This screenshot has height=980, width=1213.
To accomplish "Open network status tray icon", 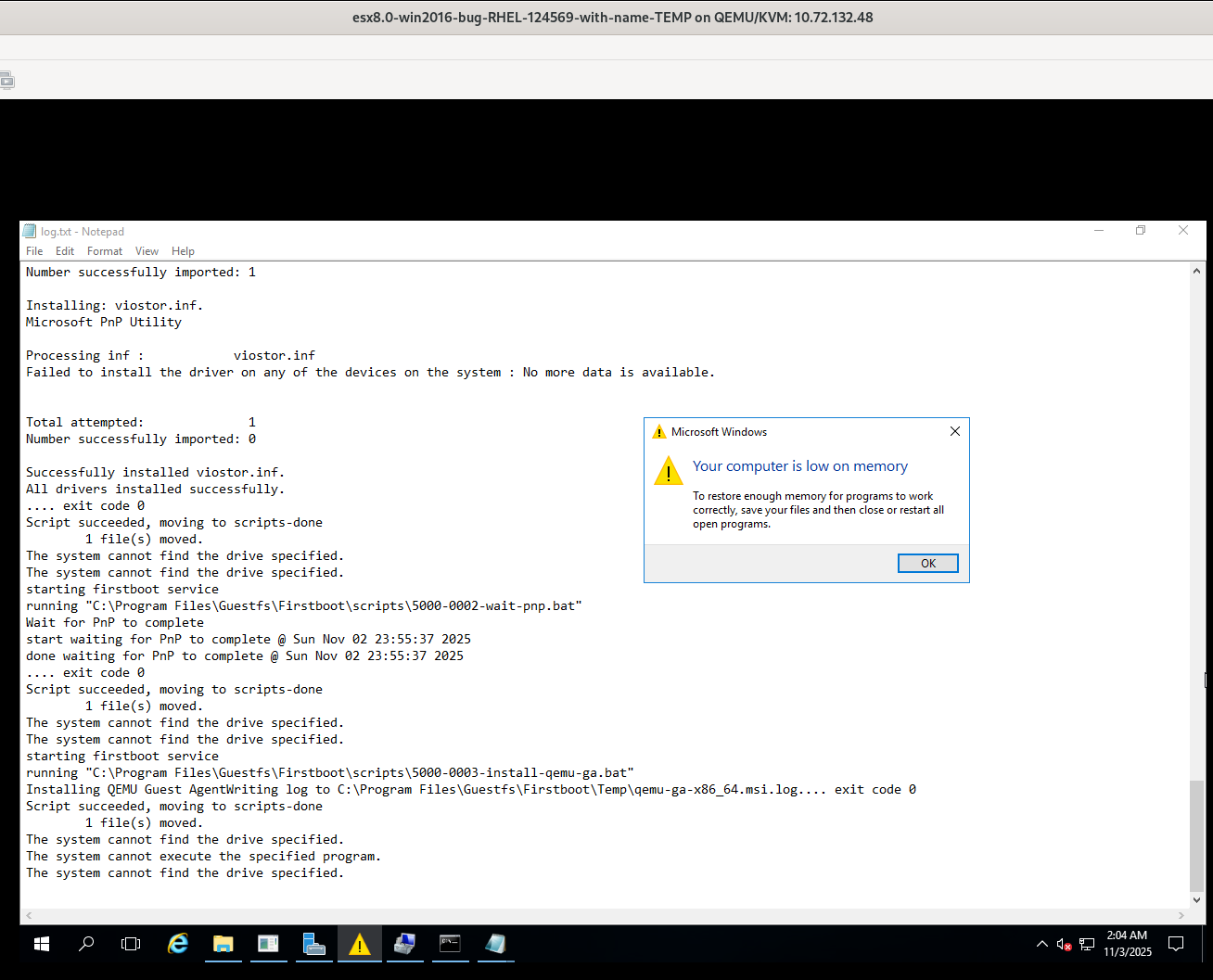I will click(x=1087, y=945).
